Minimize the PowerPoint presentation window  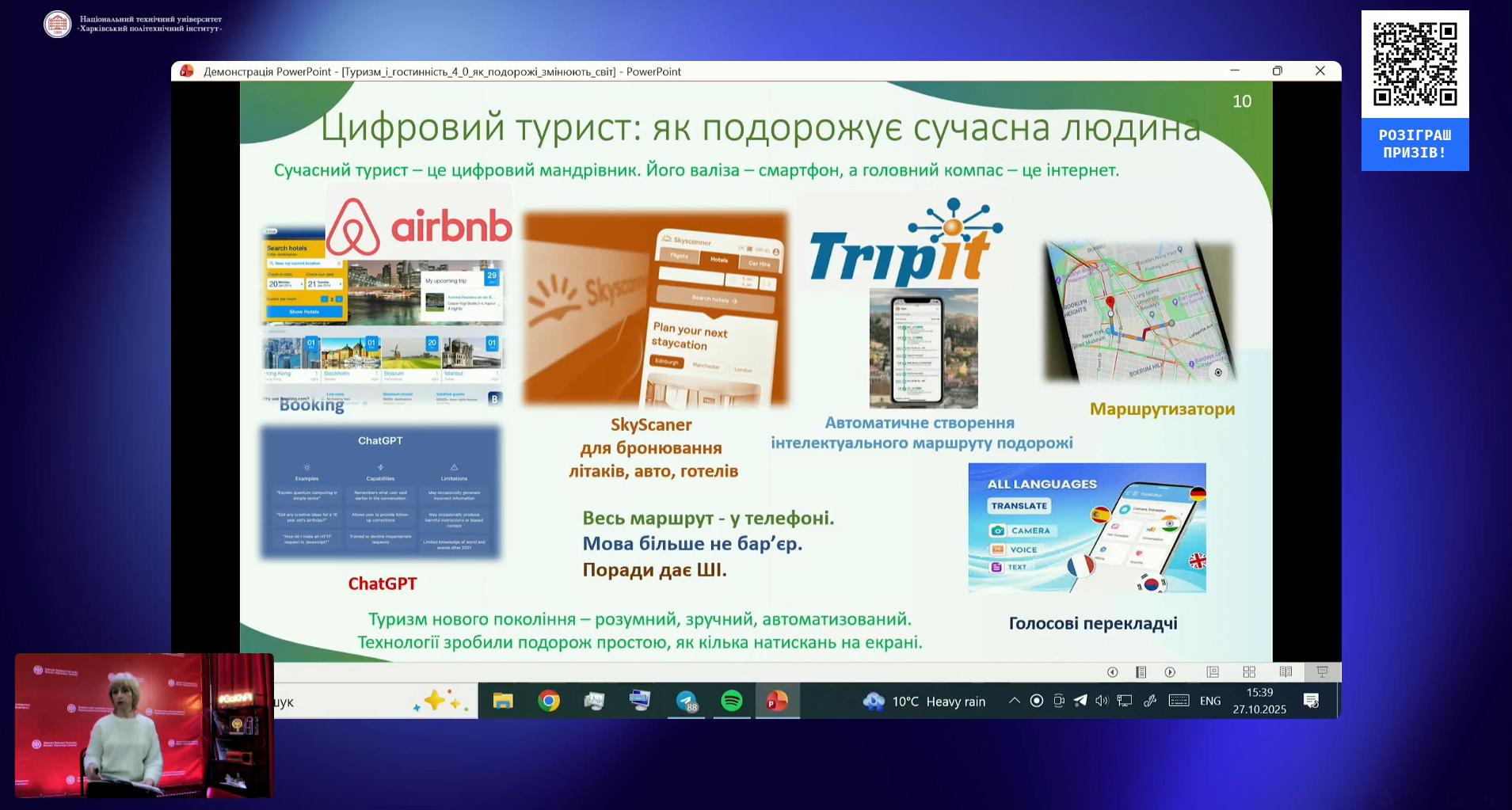pyautogui.click(x=1234, y=70)
